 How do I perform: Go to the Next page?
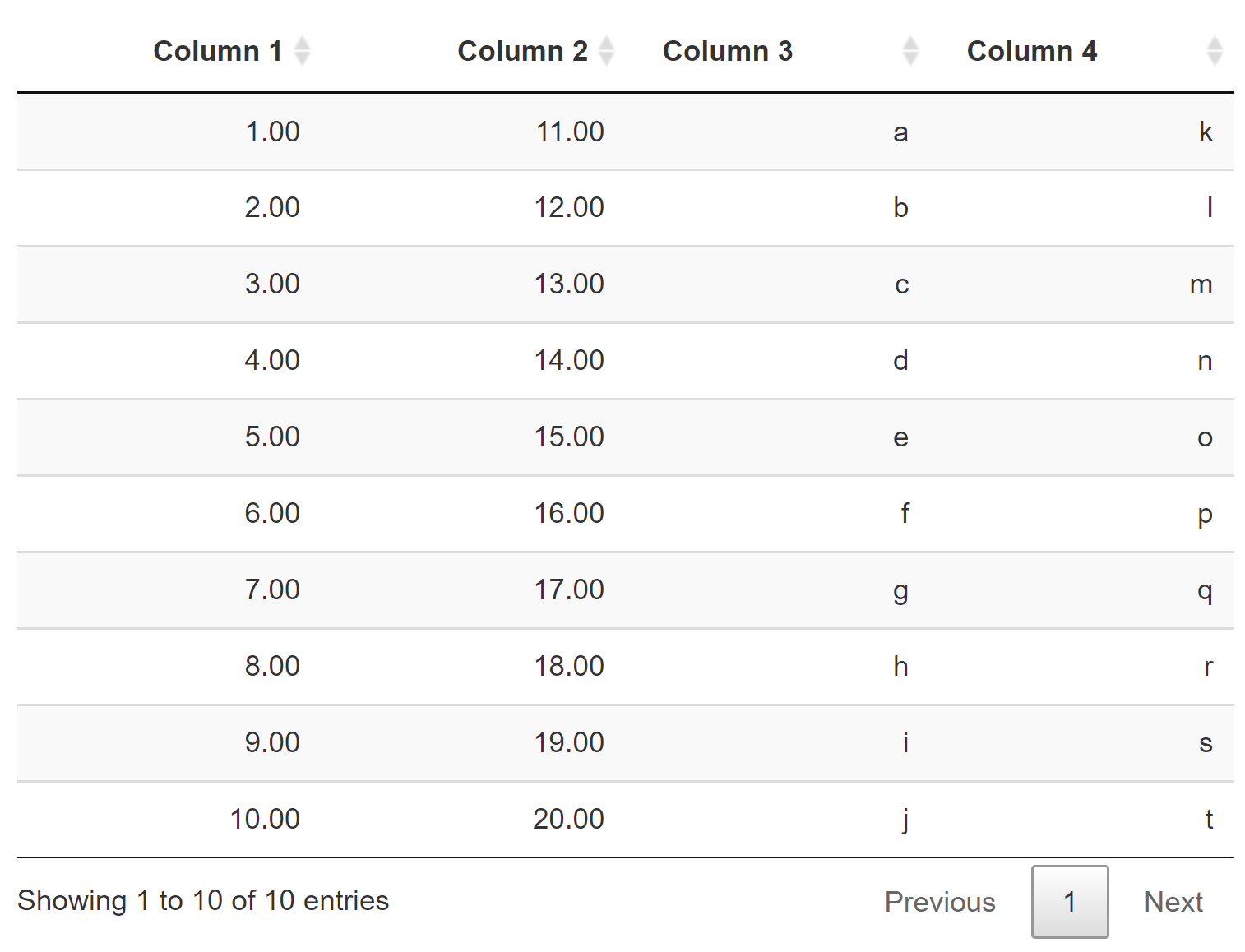pyautogui.click(x=1173, y=902)
